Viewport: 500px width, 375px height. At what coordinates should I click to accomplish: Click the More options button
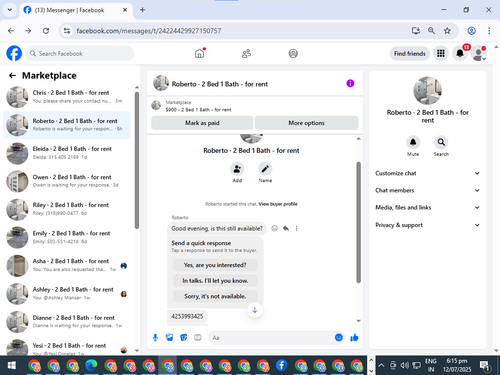[306, 123]
